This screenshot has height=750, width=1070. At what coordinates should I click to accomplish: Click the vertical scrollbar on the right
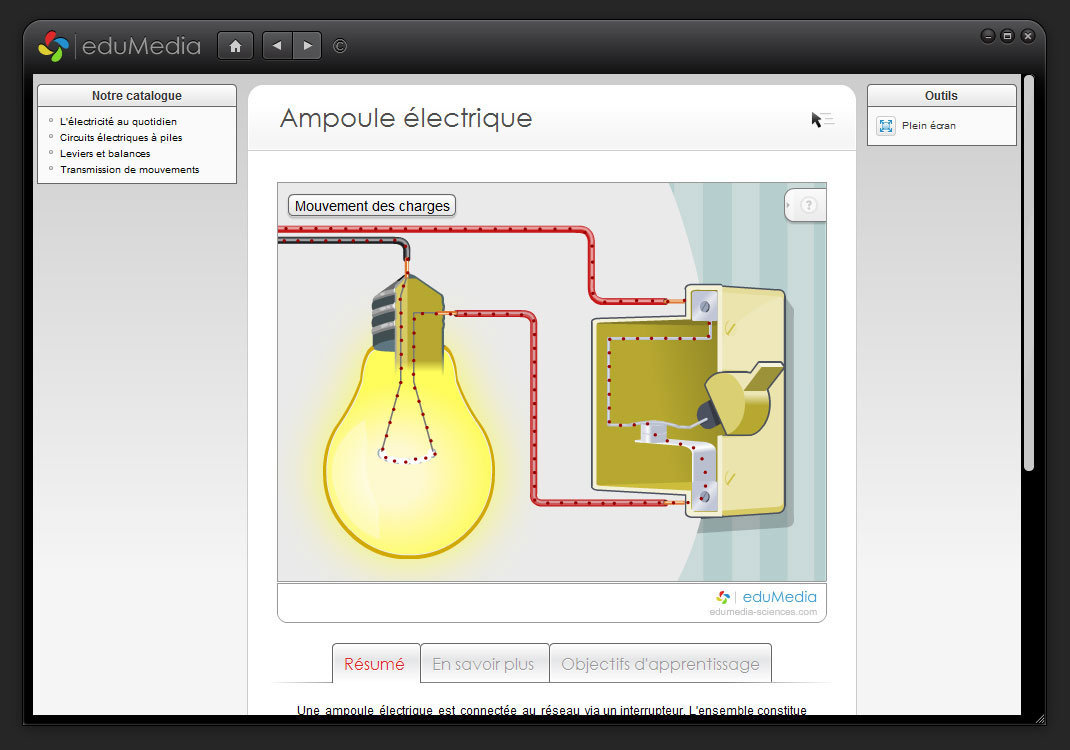pyautogui.click(x=1028, y=270)
